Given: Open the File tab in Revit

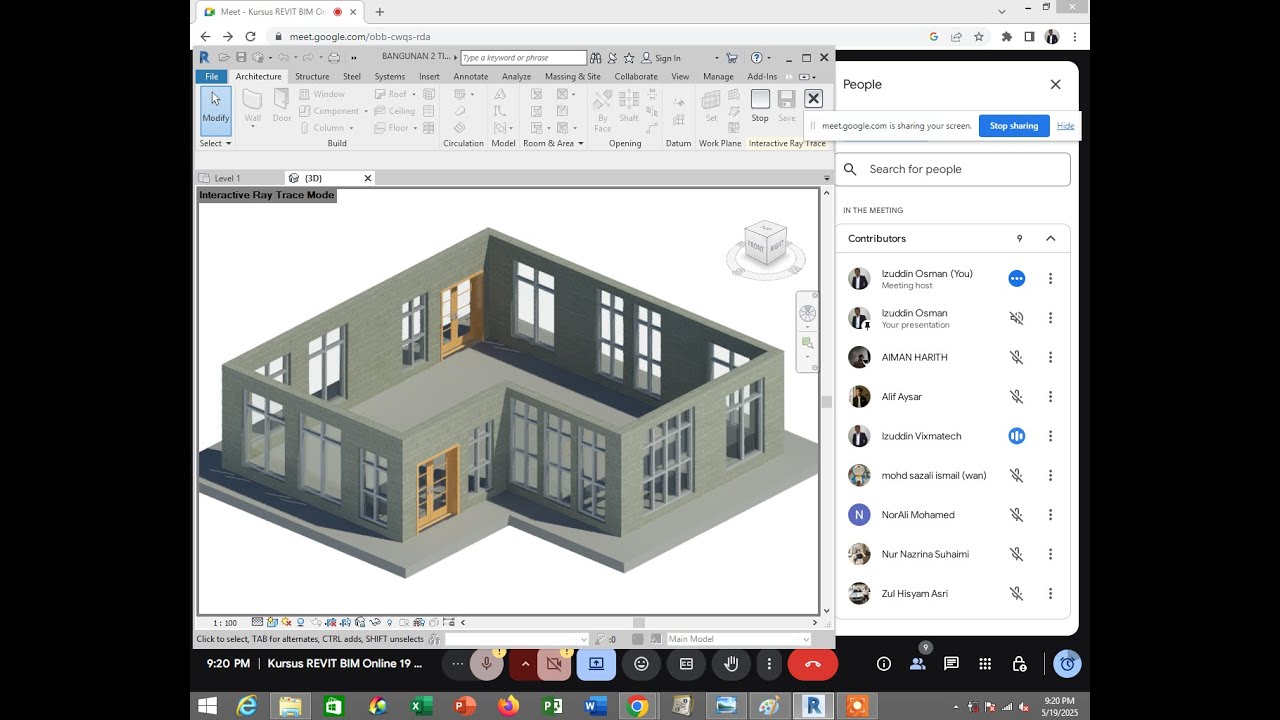Looking at the screenshot, I should [212, 76].
